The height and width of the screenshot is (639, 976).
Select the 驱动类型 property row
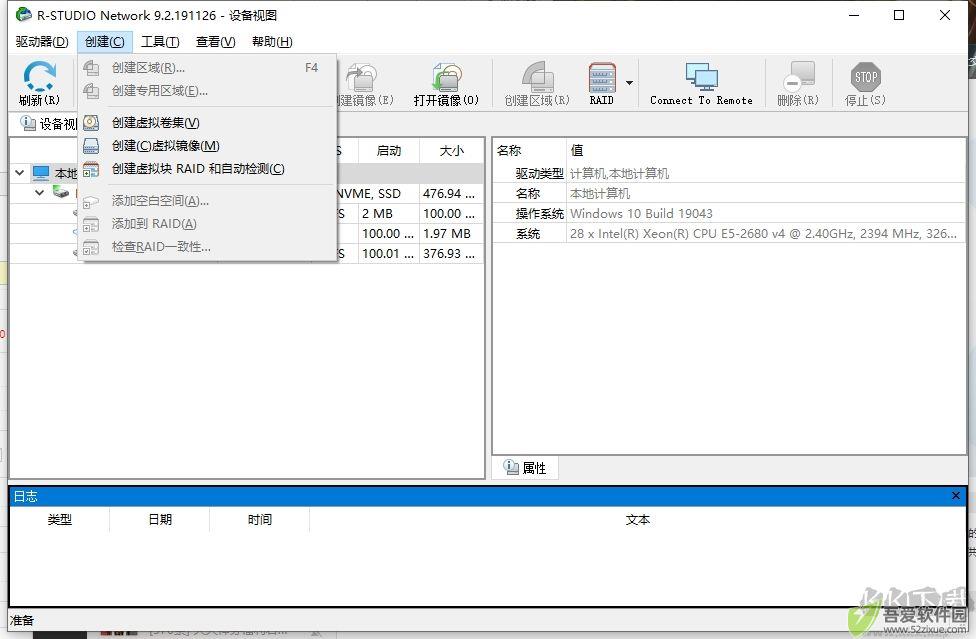pos(730,174)
